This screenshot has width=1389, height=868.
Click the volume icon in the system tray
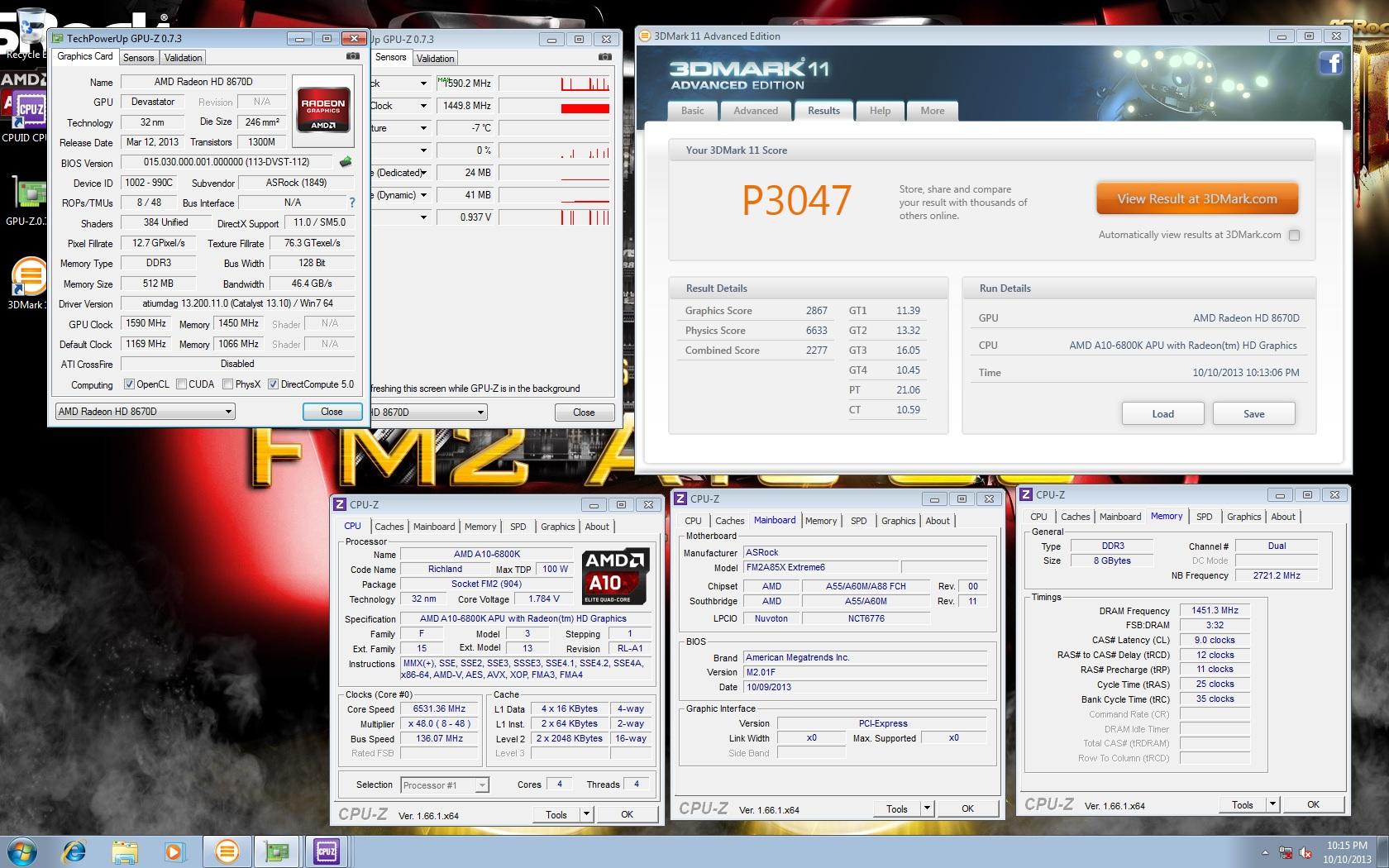point(1306,852)
